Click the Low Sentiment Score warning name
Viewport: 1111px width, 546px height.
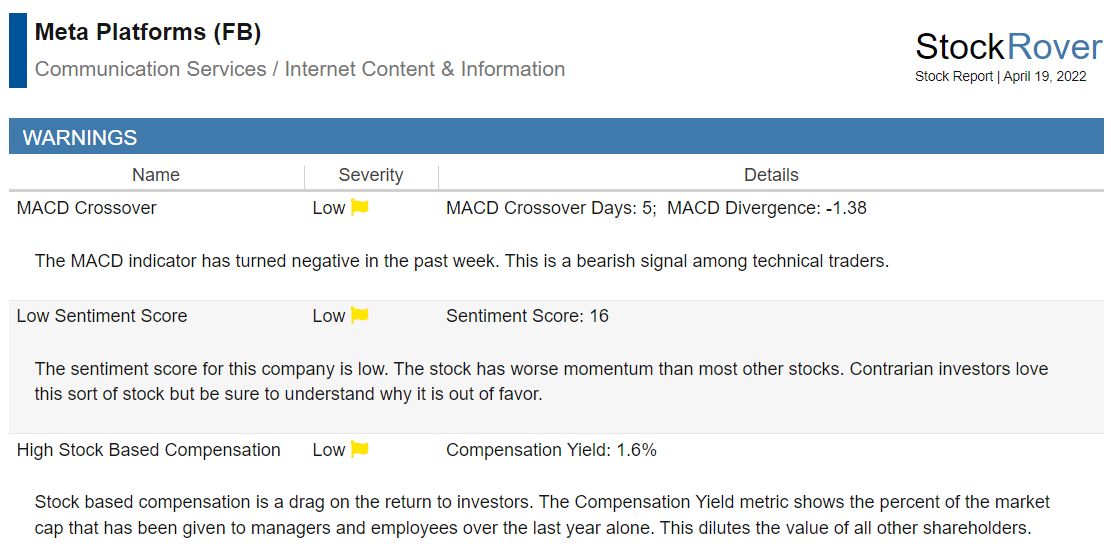click(102, 316)
